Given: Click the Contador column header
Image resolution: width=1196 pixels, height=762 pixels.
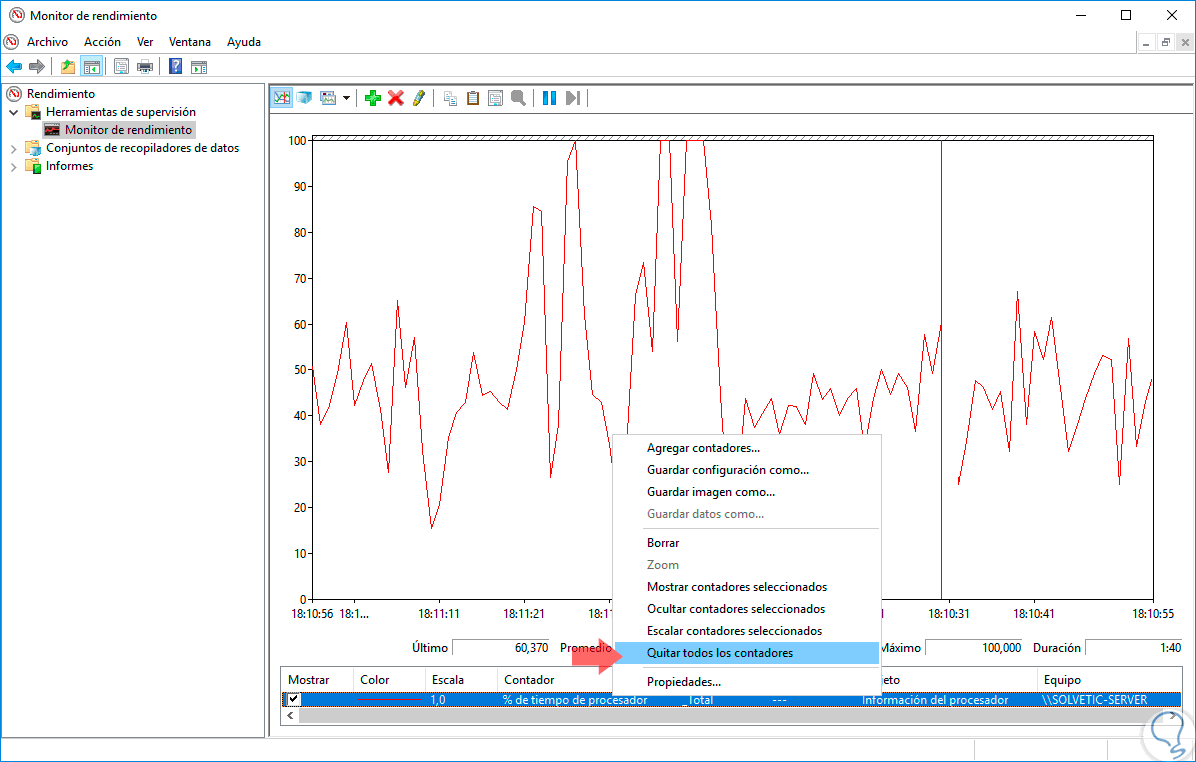Looking at the screenshot, I should coord(555,680).
